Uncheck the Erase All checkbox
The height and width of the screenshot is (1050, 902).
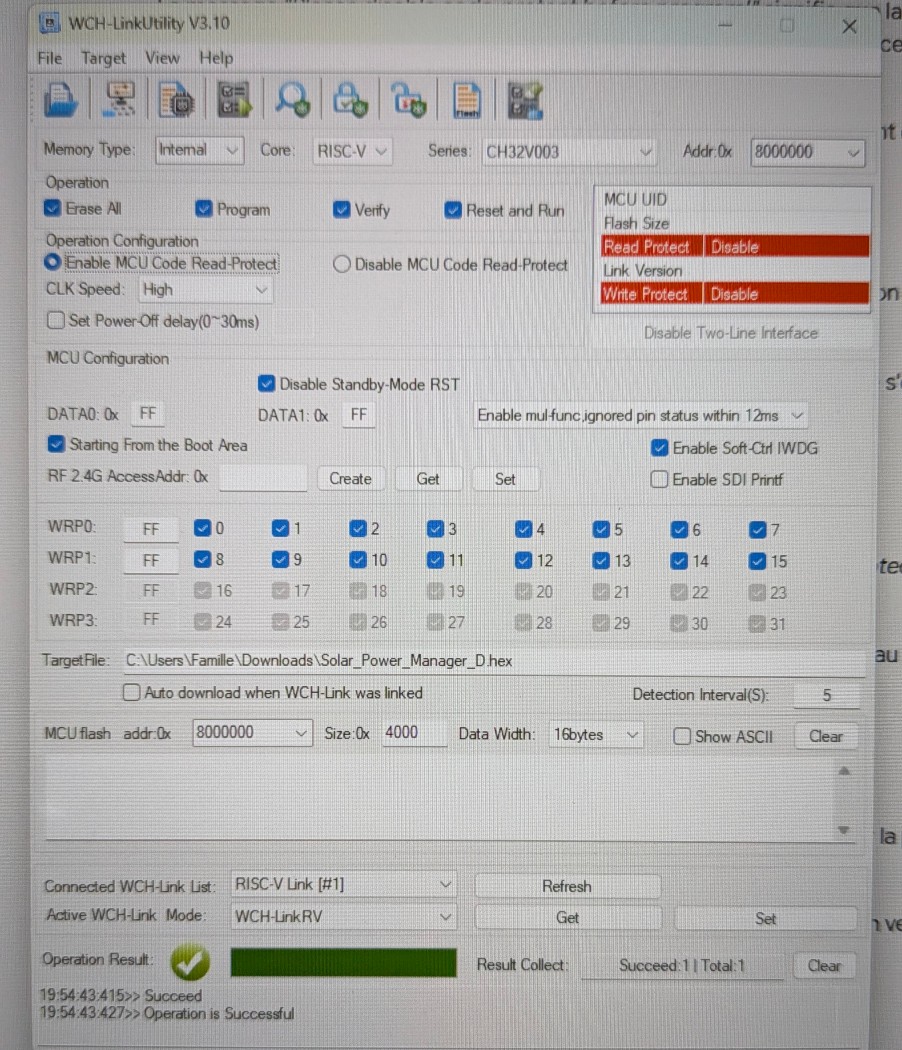tap(52, 208)
